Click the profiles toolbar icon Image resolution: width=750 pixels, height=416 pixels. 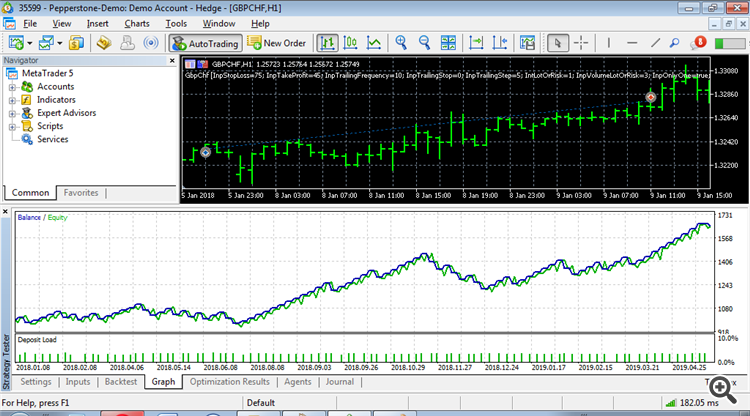click(46, 43)
